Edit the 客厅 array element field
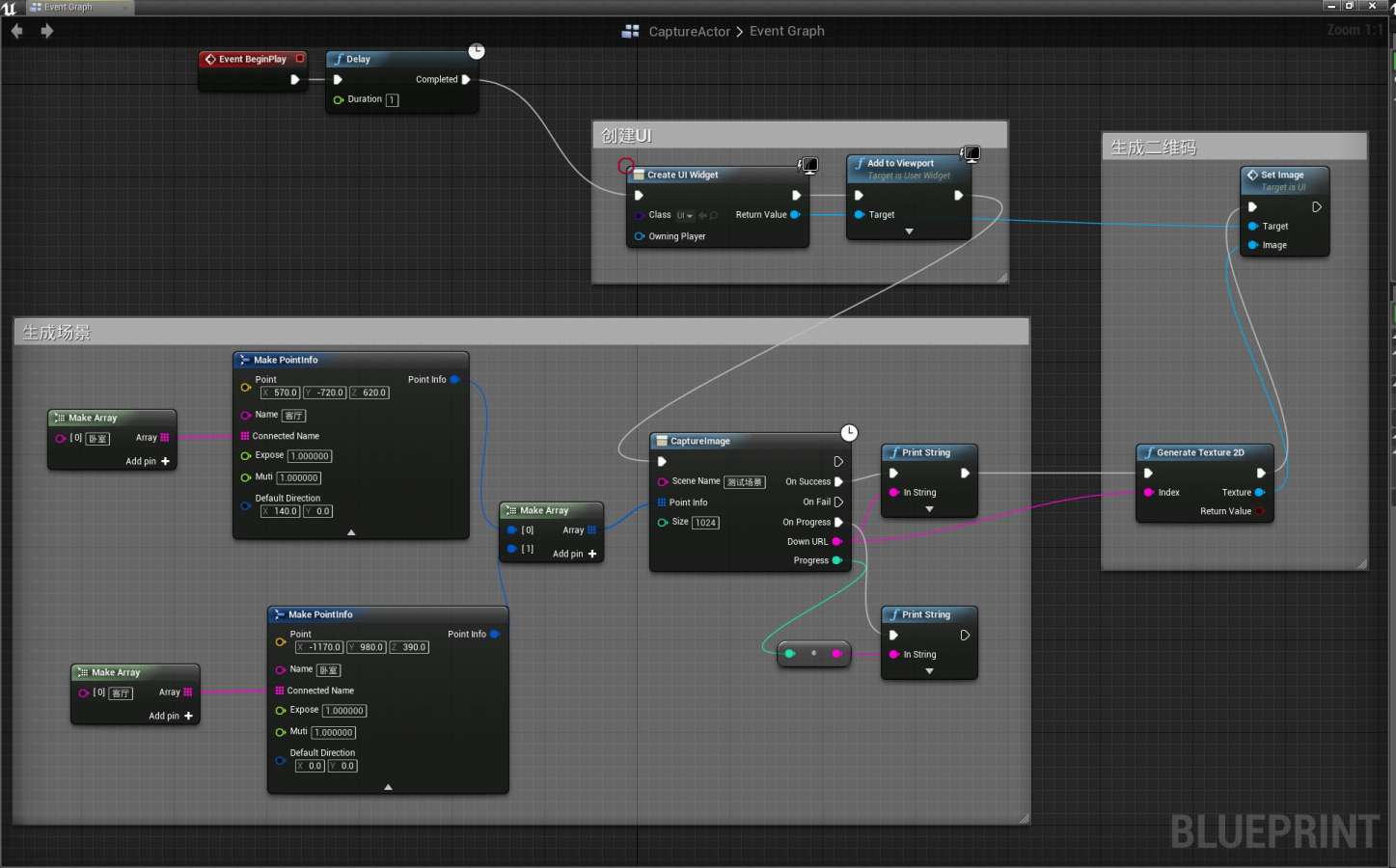This screenshot has height=868, width=1396. 121,693
